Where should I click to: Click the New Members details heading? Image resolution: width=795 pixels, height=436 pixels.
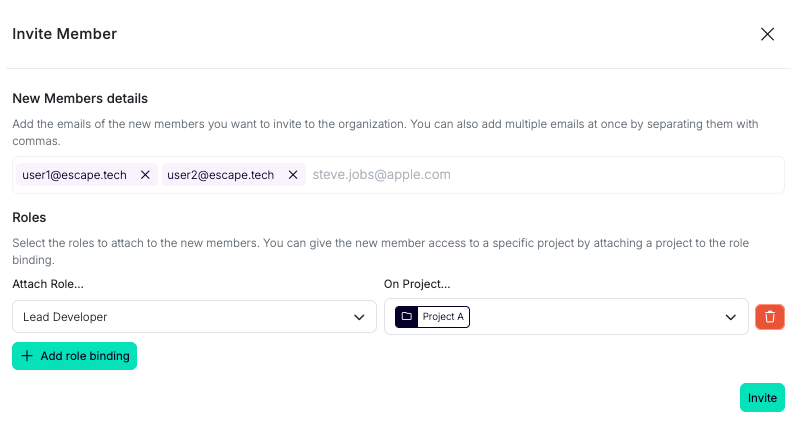pos(80,99)
